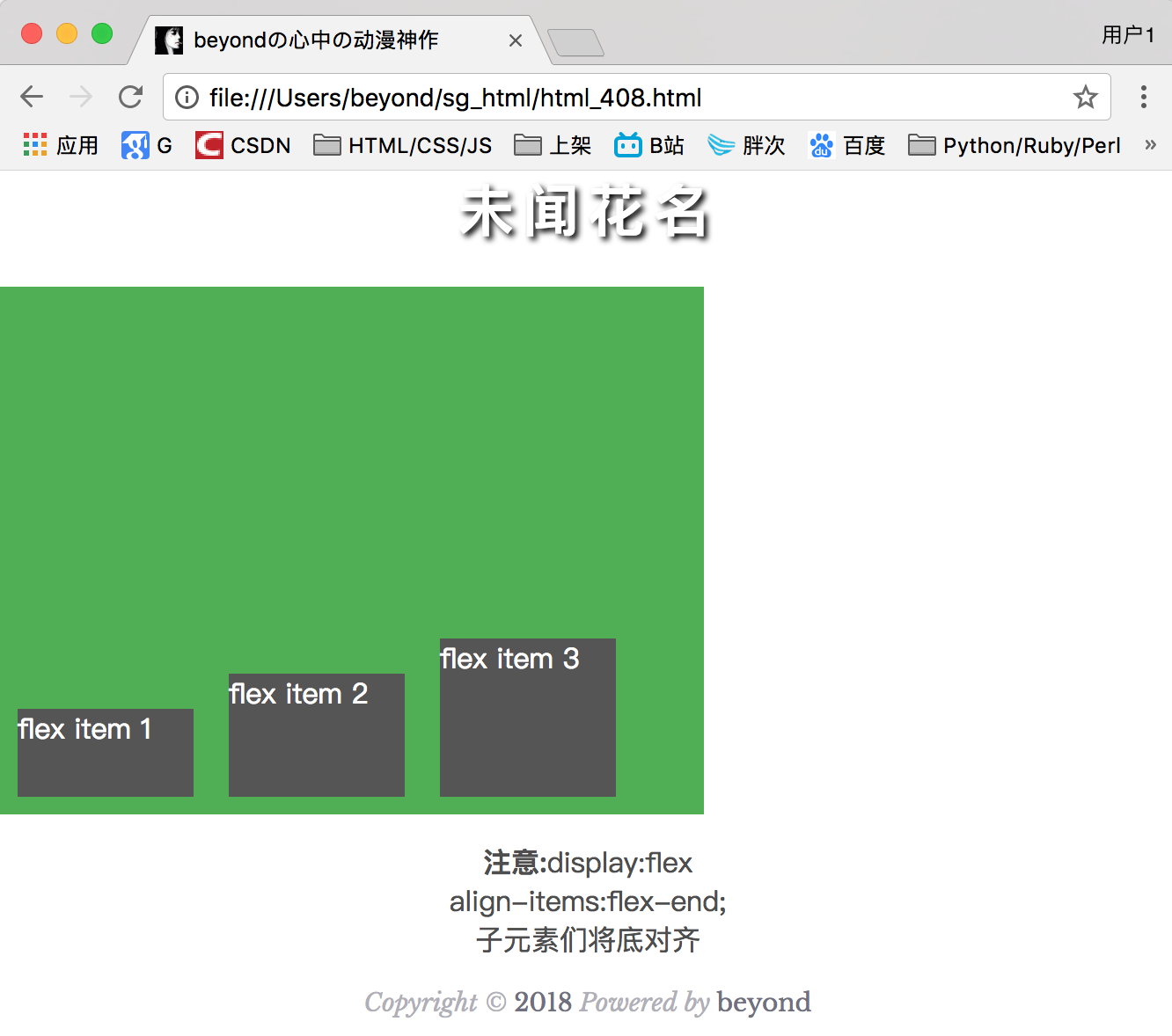The height and width of the screenshot is (1036, 1172).
Task: Click the yellow minimize window button
Action: (x=67, y=33)
